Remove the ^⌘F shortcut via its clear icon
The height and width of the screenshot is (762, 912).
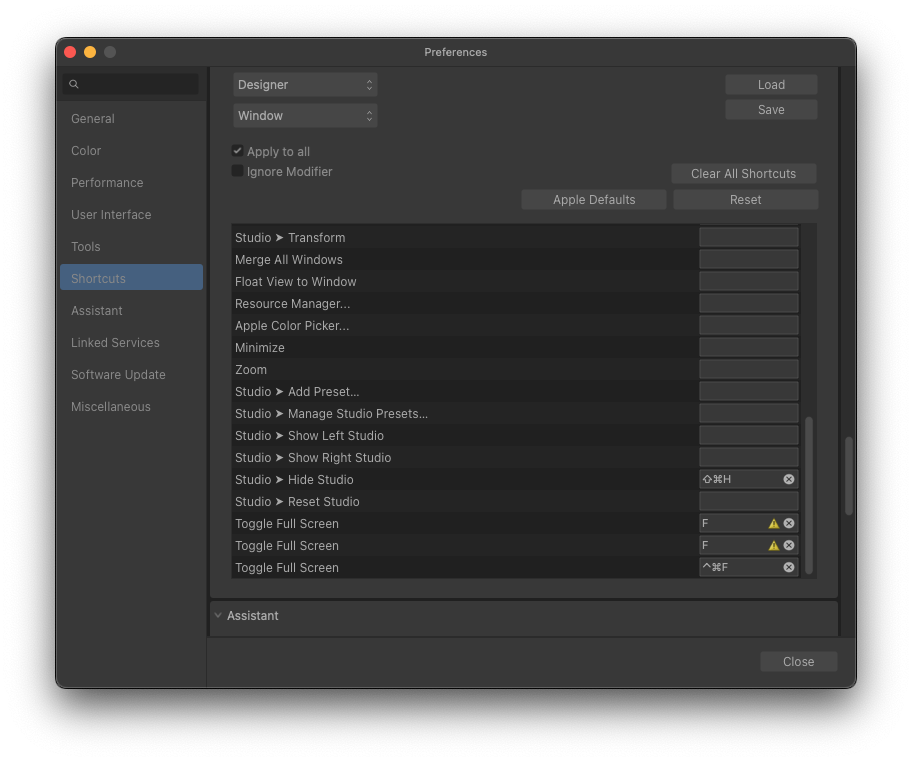[788, 567]
